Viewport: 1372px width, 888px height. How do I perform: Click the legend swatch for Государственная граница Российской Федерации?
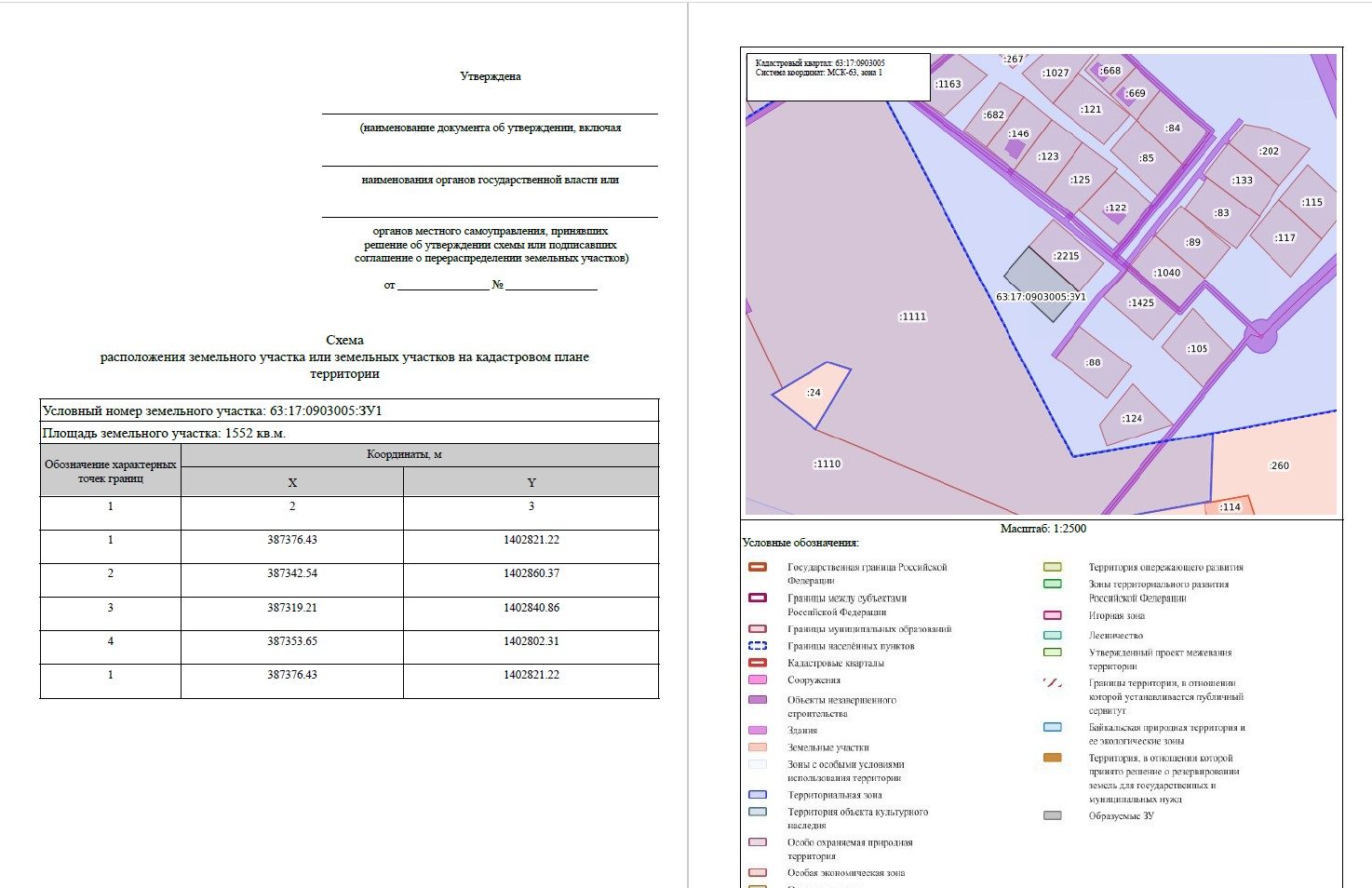(x=758, y=567)
